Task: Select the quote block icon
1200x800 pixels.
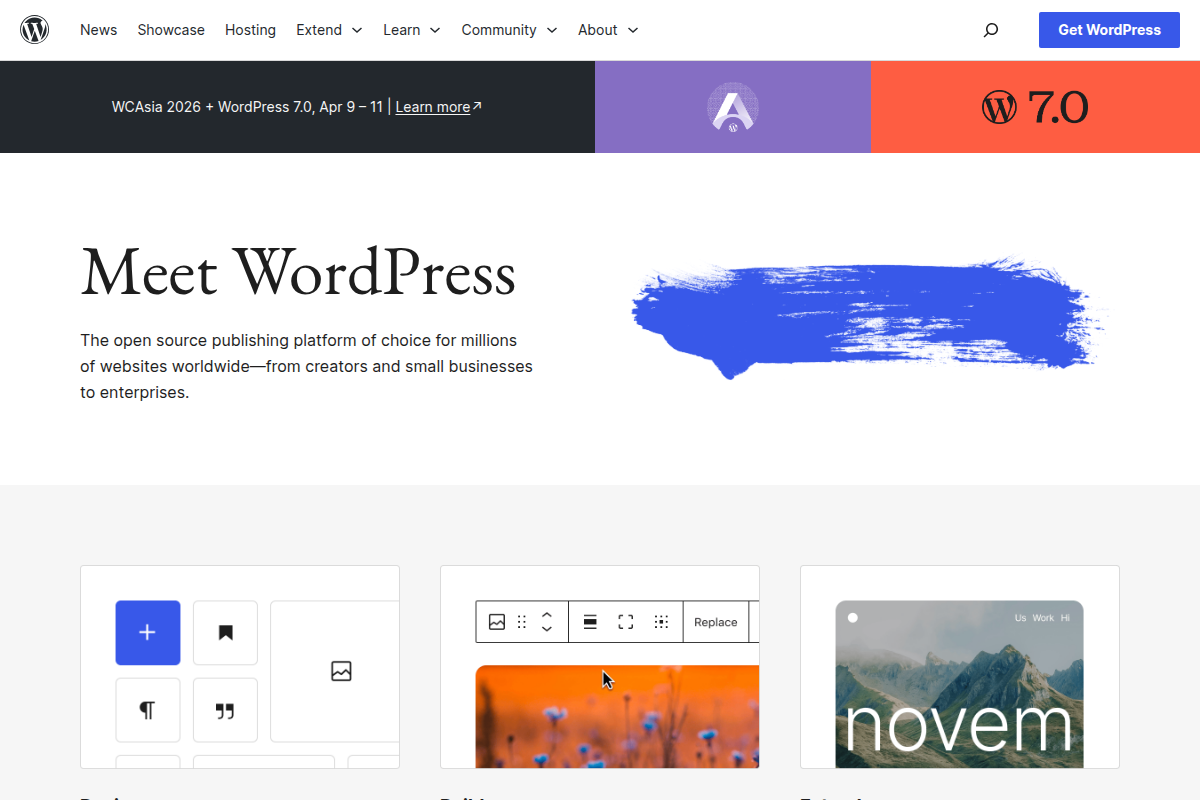Action: click(225, 710)
